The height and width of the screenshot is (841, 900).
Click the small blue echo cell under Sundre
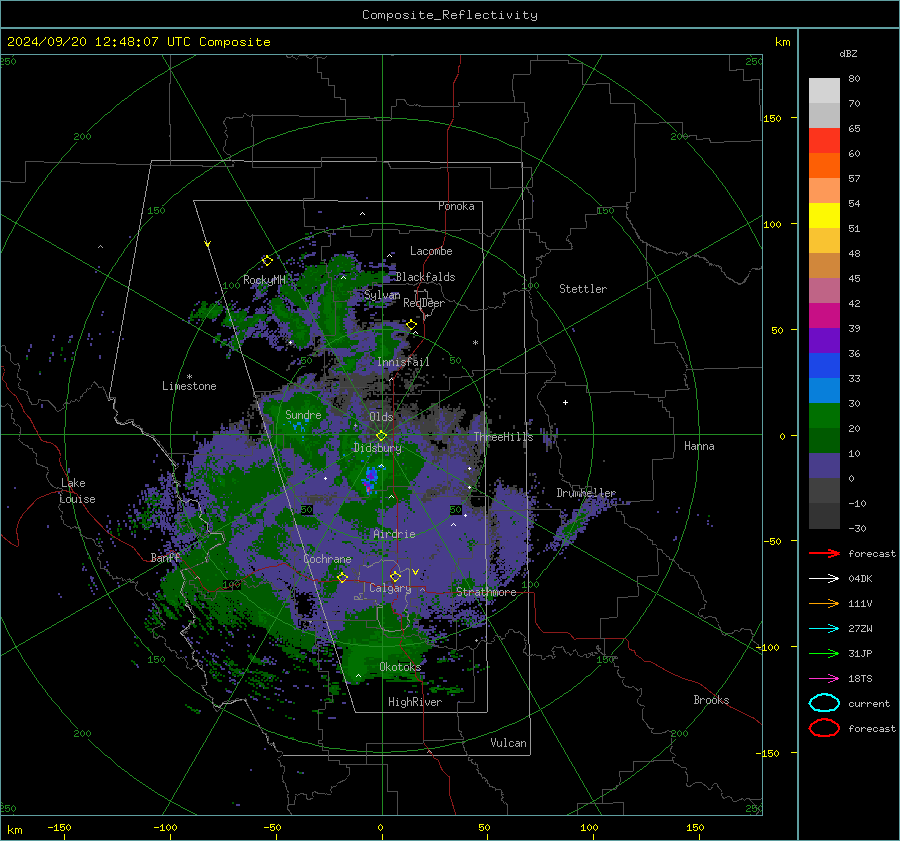(x=298, y=427)
